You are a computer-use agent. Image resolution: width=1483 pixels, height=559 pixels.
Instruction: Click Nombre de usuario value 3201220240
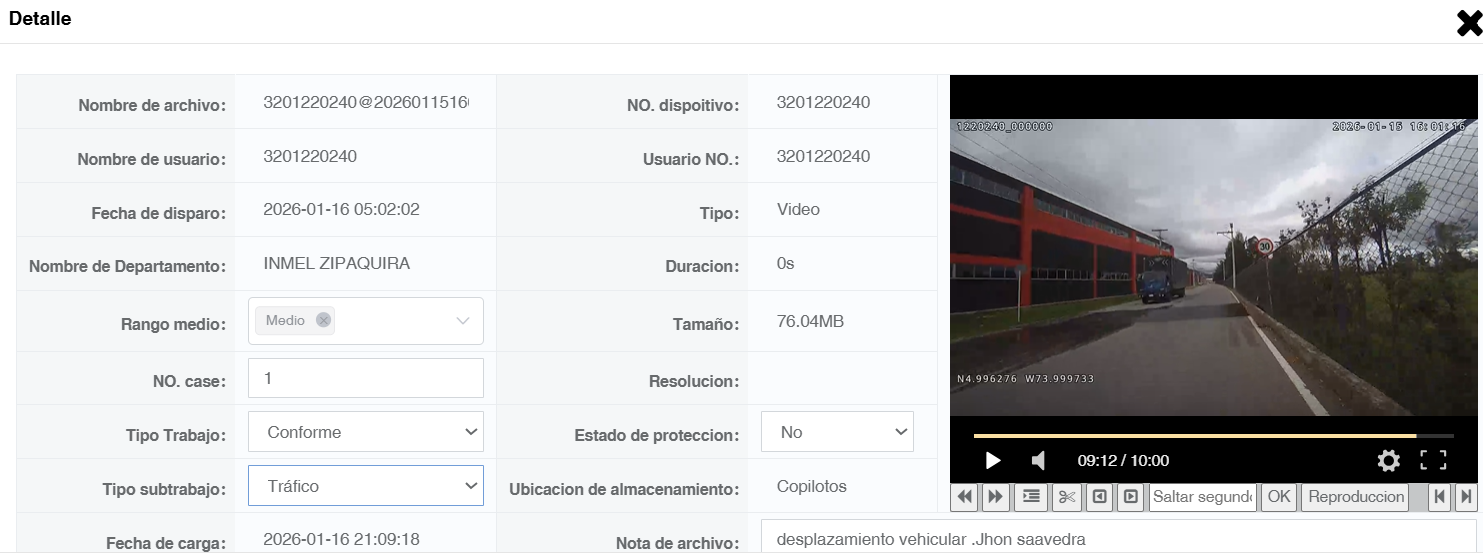pyautogui.click(x=310, y=156)
